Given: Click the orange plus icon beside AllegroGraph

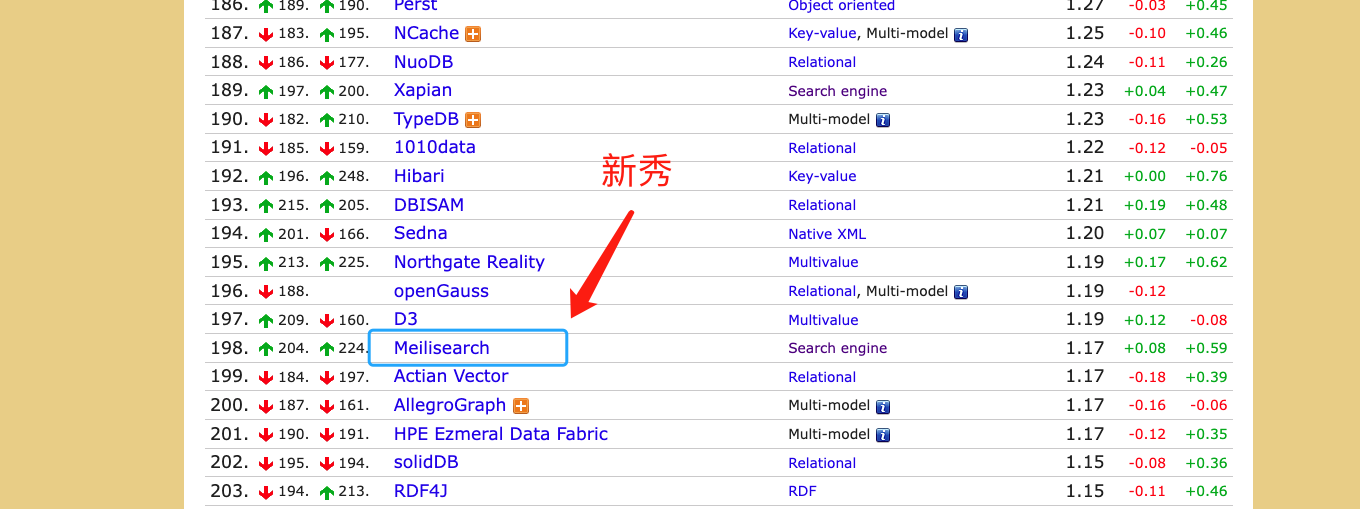Looking at the screenshot, I should (x=520, y=406).
